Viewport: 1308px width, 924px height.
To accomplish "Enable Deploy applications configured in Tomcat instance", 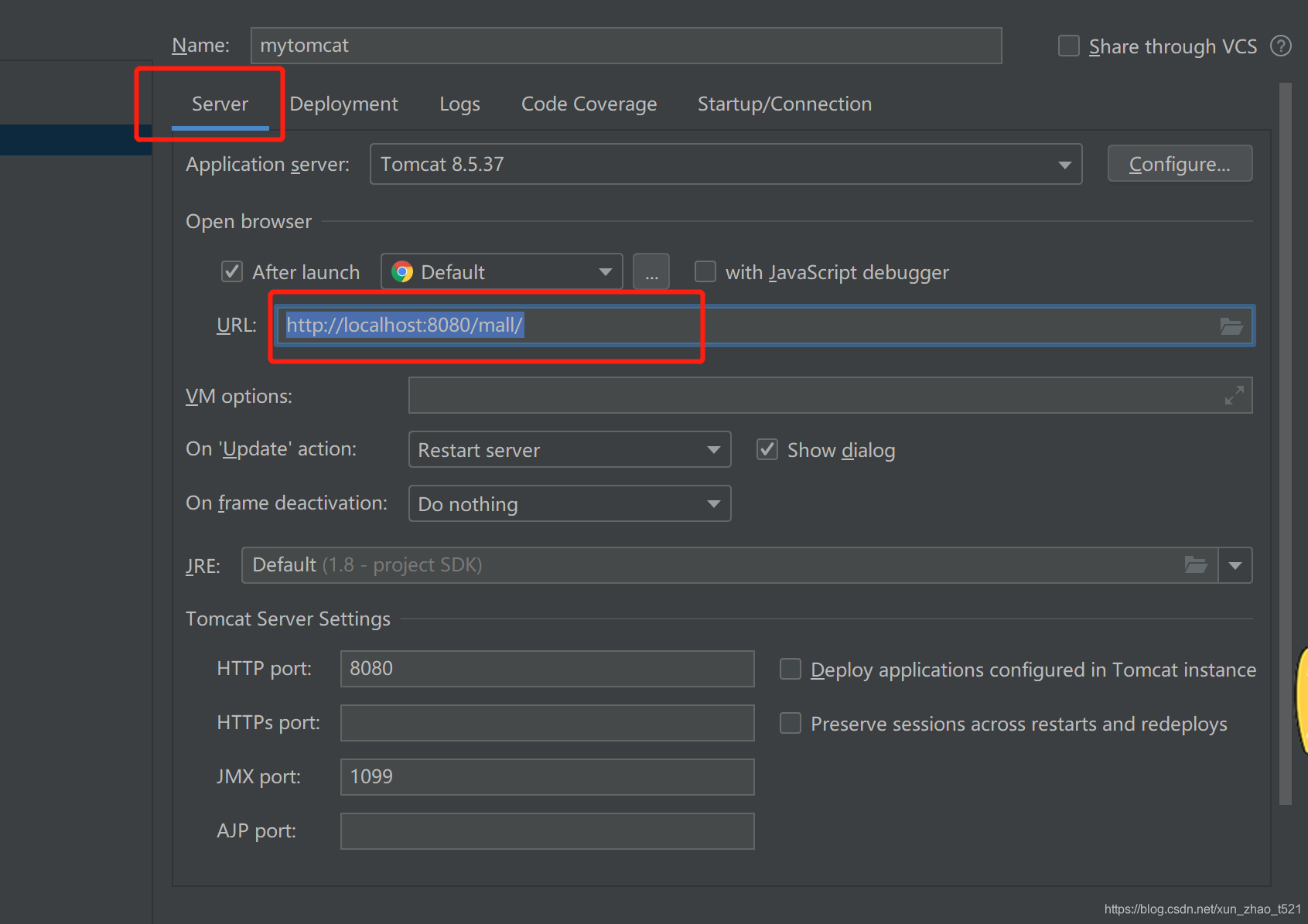I will (791, 669).
